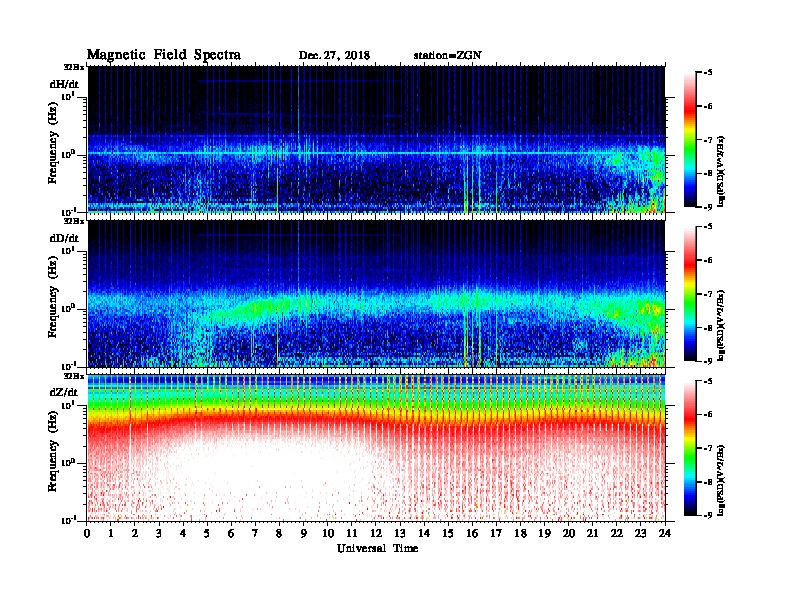This screenshot has width=792, height=612.
Task: Click the Universal Time tick label "12"
Action: pyautogui.click(x=376, y=533)
